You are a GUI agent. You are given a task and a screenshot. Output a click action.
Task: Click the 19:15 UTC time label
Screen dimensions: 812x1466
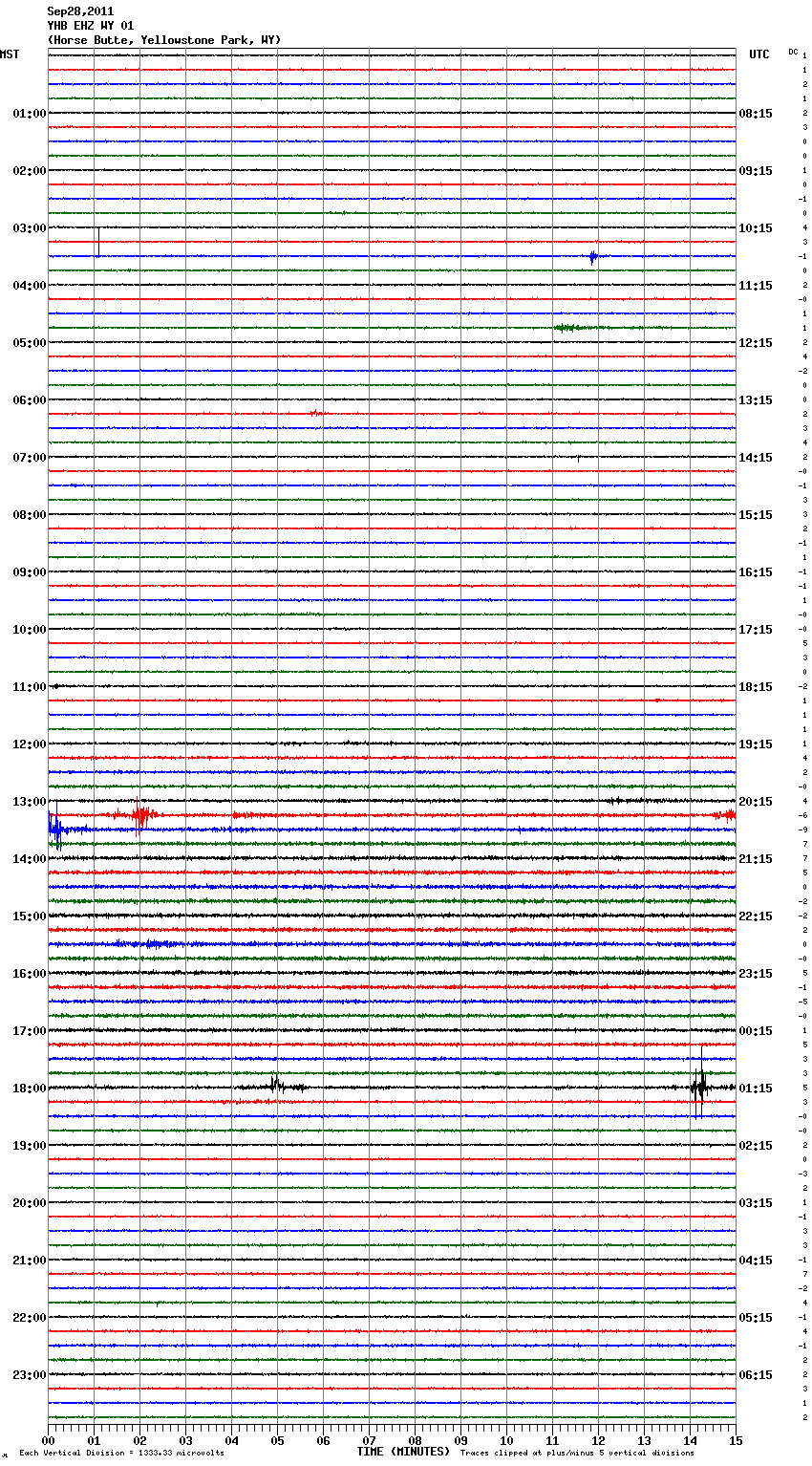[x=756, y=744]
